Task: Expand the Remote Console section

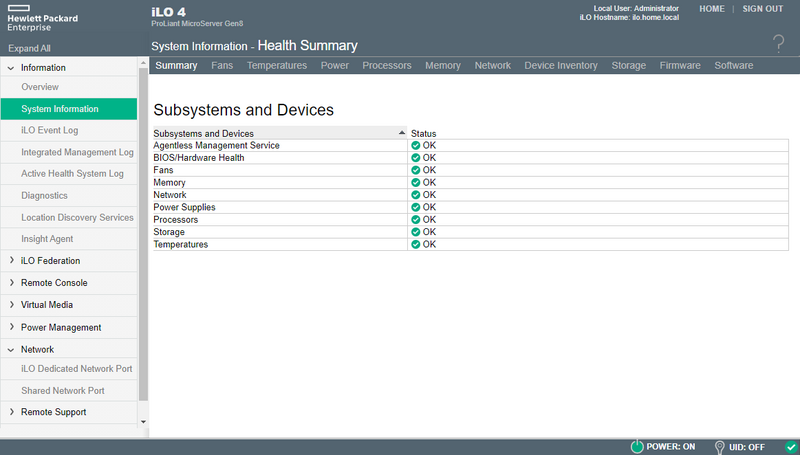Action: (11, 282)
